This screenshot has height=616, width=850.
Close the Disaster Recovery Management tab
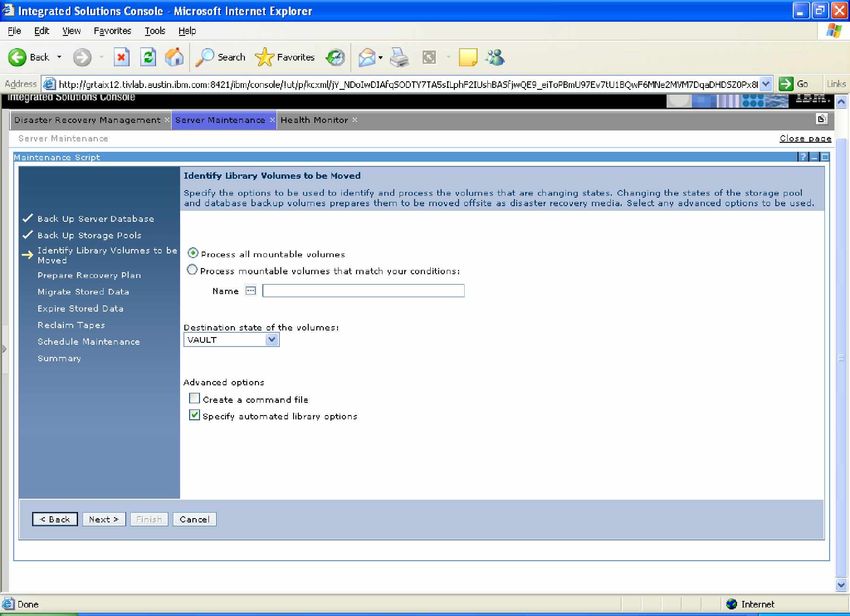(167, 120)
